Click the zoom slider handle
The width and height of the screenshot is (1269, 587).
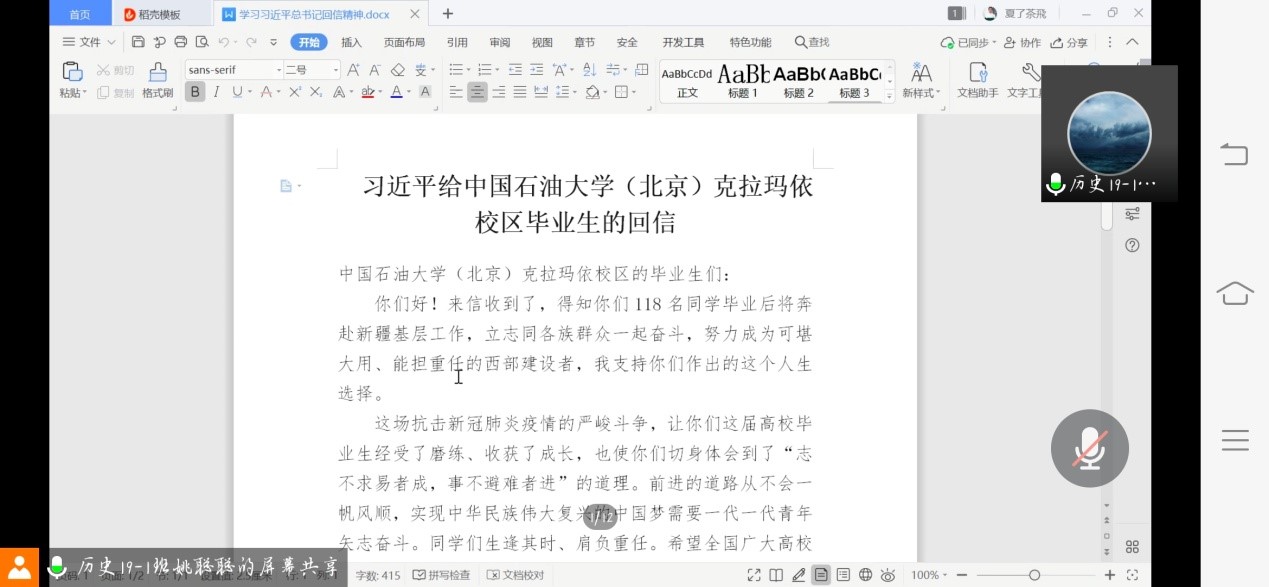point(1034,575)
